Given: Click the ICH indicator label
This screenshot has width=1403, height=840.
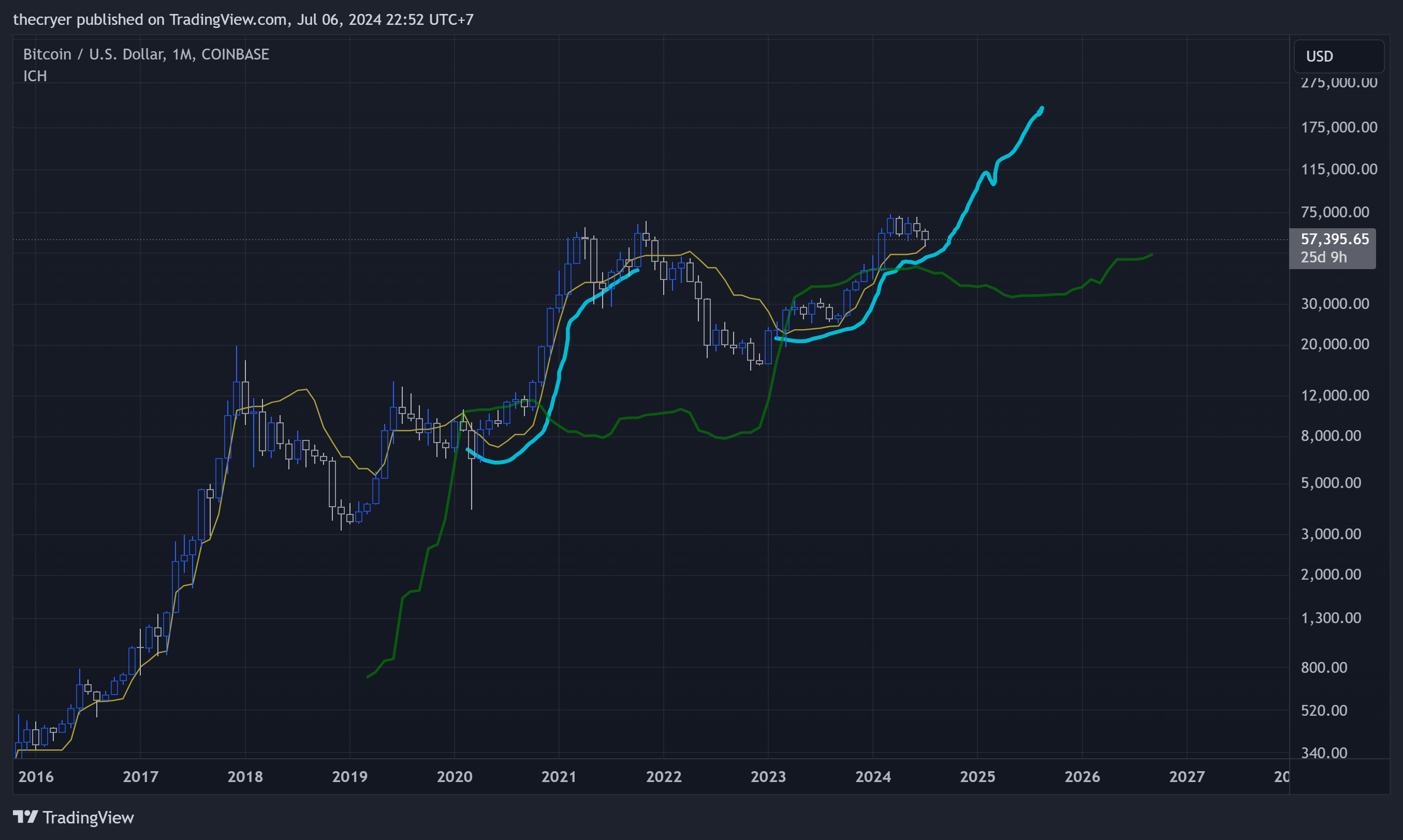Looking at the screenshot, I should (35, 76).
